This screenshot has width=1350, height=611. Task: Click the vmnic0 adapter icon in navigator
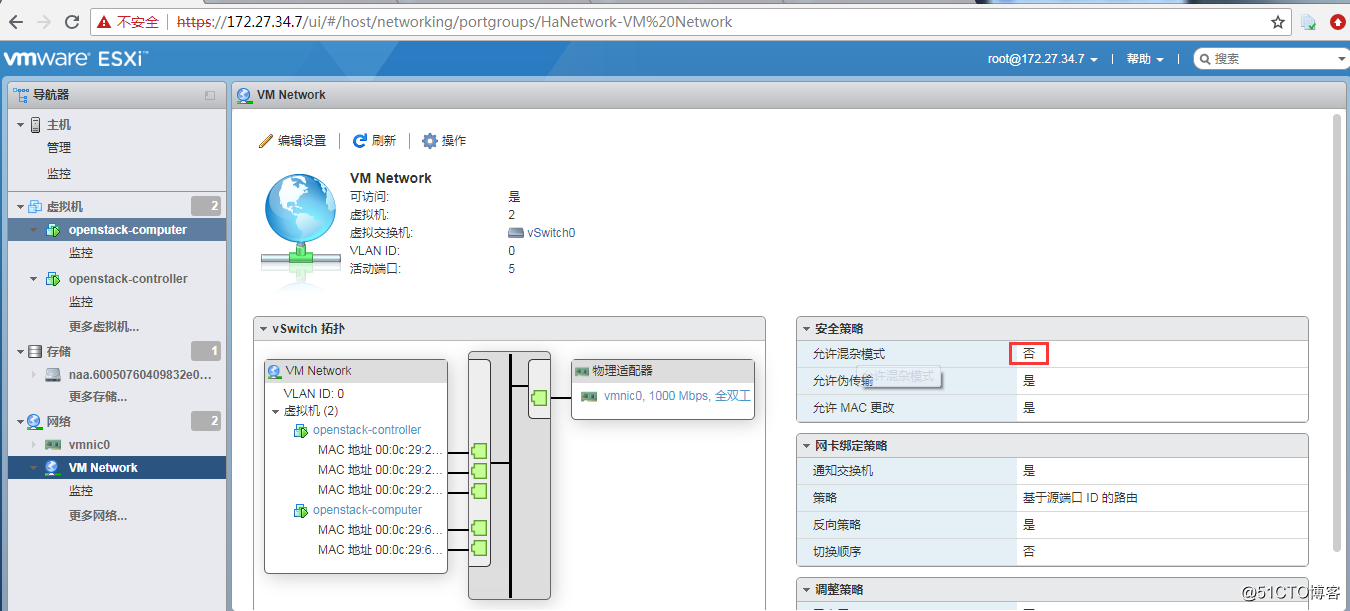(x=53, y=445)
